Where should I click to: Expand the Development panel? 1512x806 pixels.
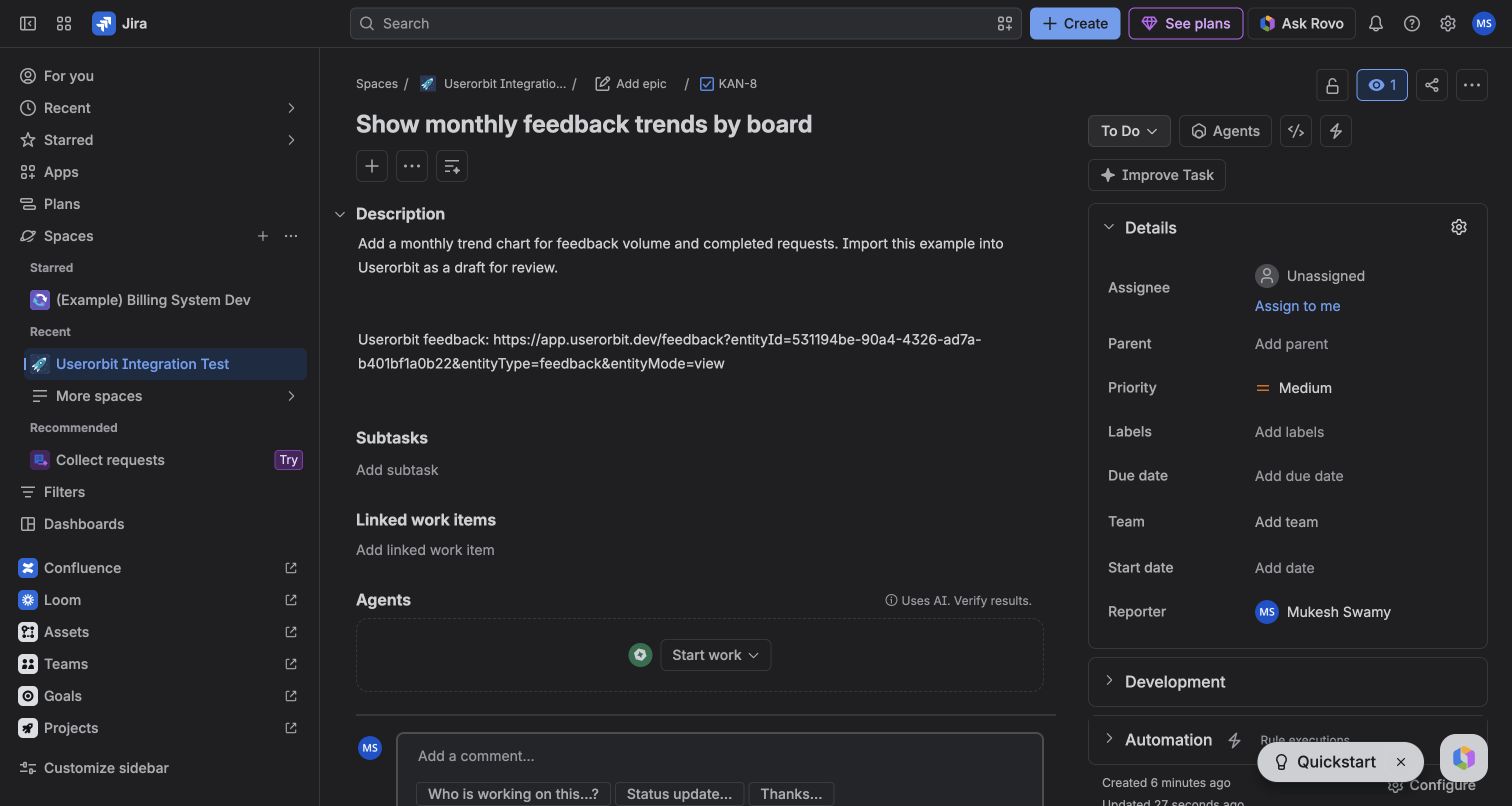1109,681
